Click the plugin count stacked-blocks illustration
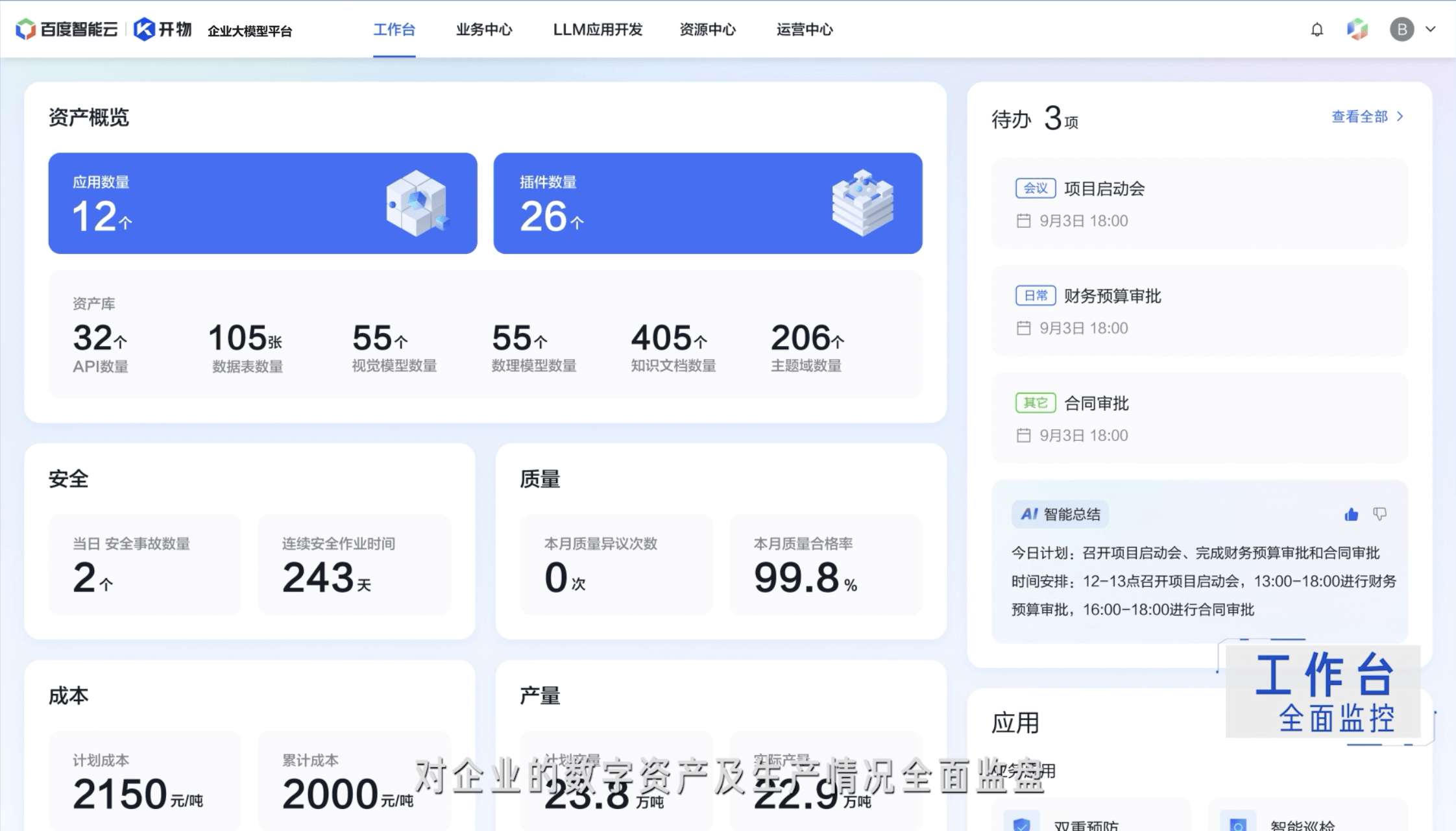Viewport: 1456px width, 831px height. pyautogui.click(x=862, y=203)
